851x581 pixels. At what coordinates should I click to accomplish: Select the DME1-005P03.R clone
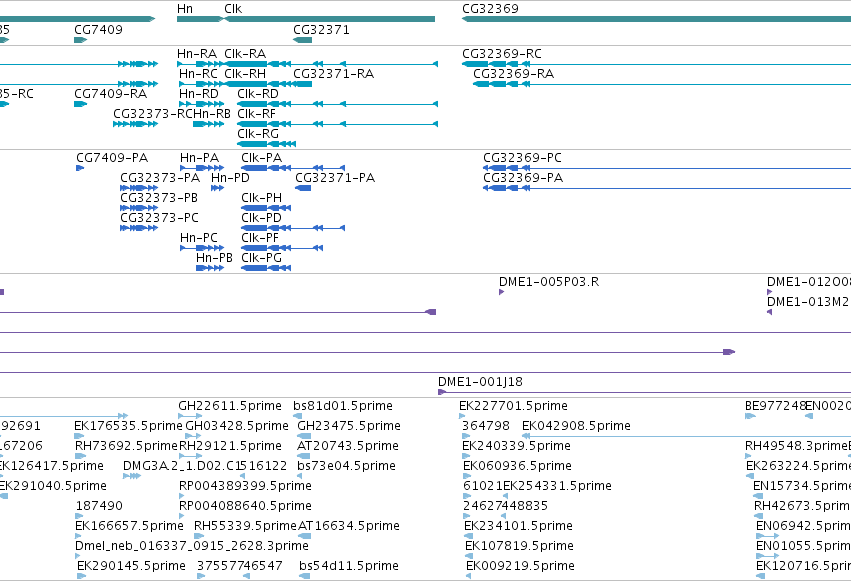(549, 282)
